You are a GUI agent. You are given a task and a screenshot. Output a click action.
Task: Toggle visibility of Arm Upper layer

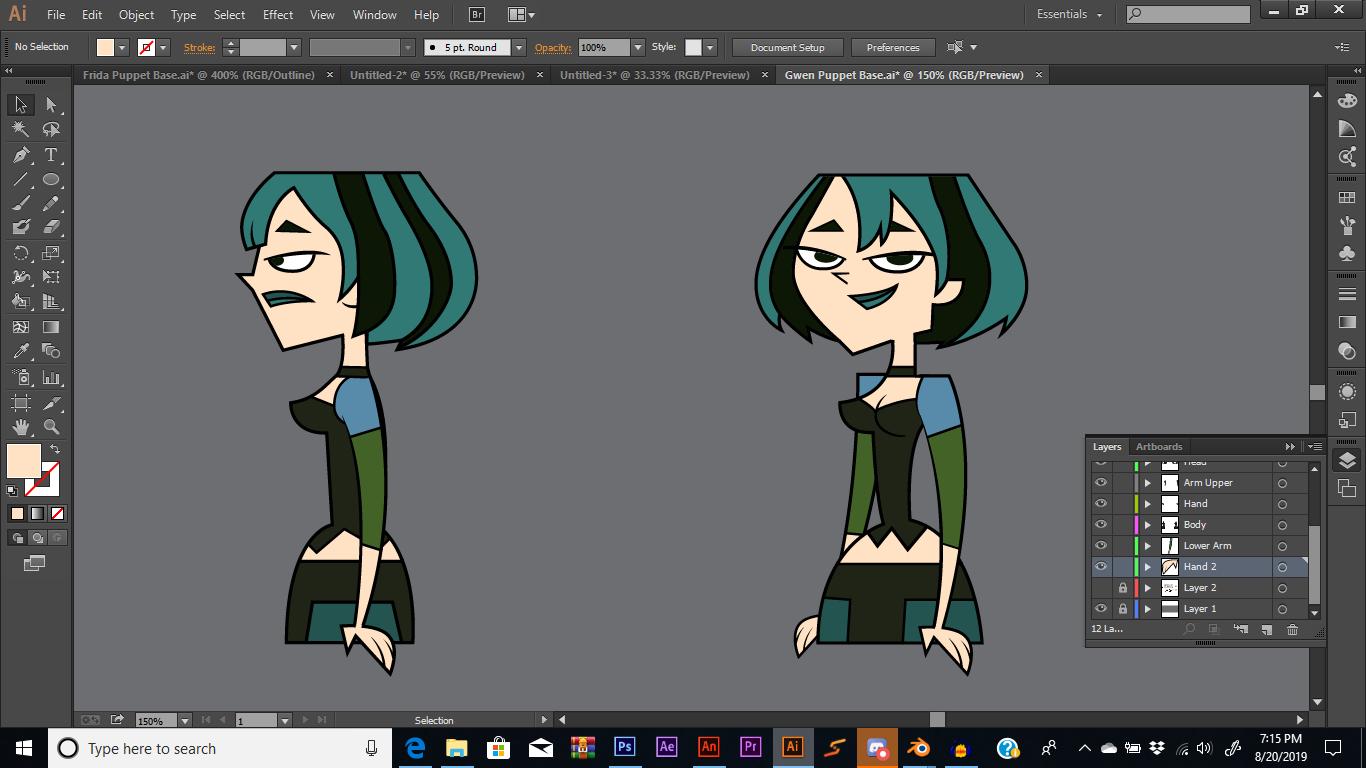[x=1101, y=483]
